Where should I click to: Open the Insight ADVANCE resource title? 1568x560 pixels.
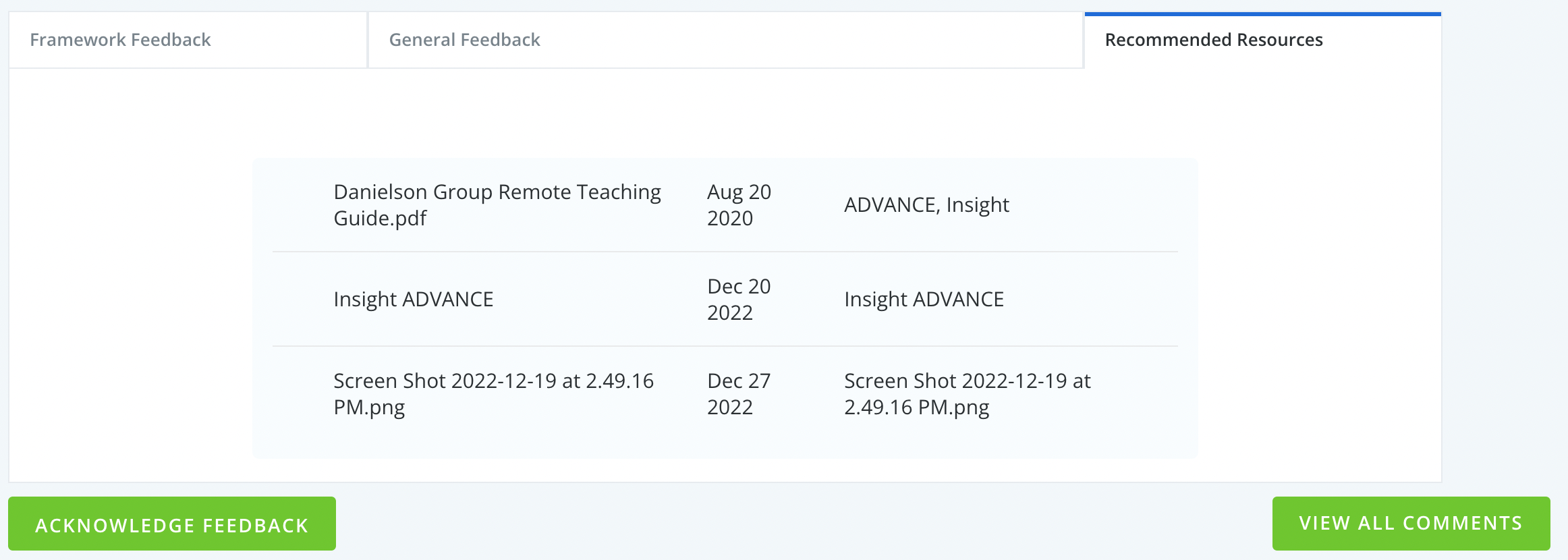click(413, 299)
